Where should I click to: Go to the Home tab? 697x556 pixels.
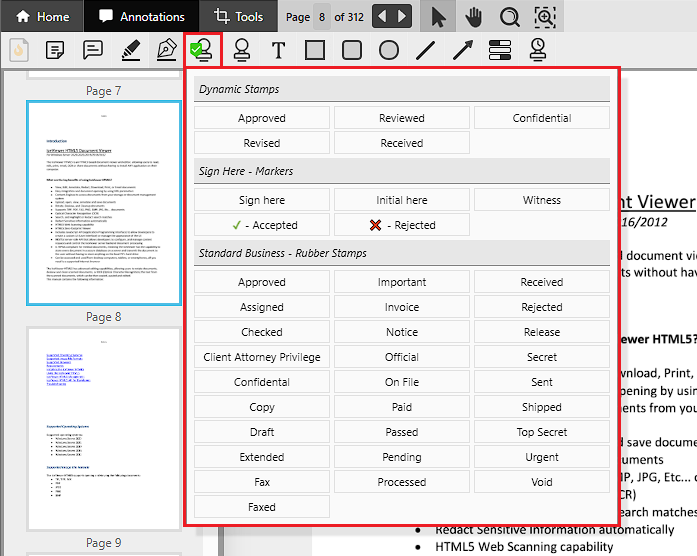click(43, 17)
